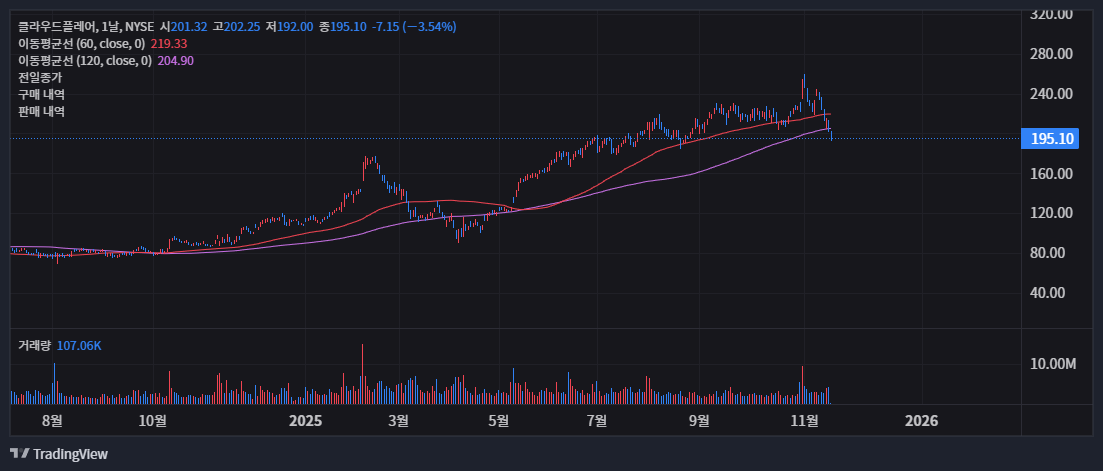Select the 이동평균선 (120, close, 0) indicator legend

(x=84, y=61)
